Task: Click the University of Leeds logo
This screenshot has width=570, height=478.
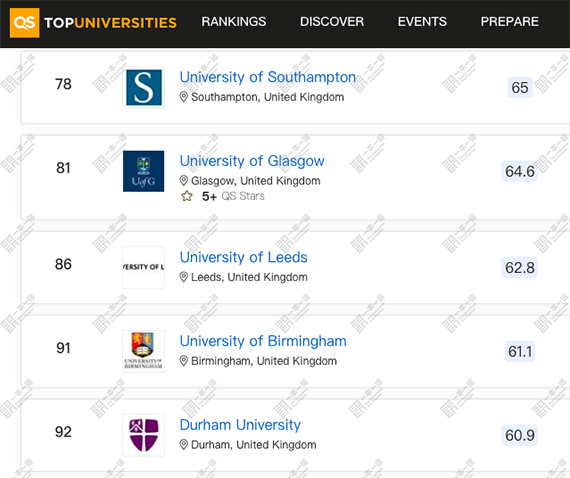Action: pos(144,267)
